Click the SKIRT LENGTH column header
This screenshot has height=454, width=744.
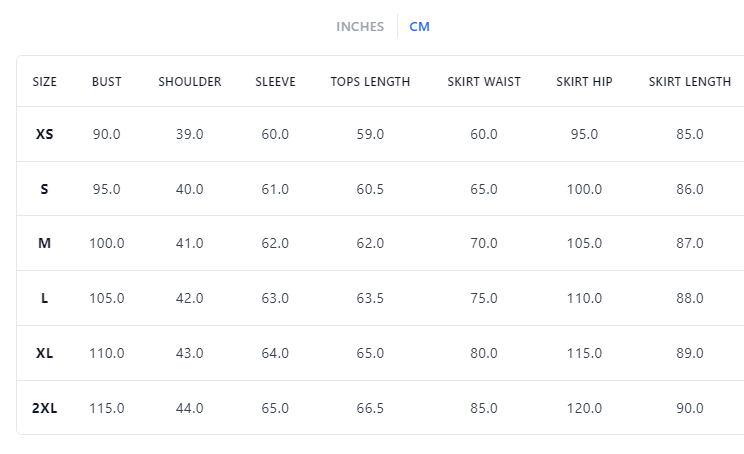pos(690,82)
